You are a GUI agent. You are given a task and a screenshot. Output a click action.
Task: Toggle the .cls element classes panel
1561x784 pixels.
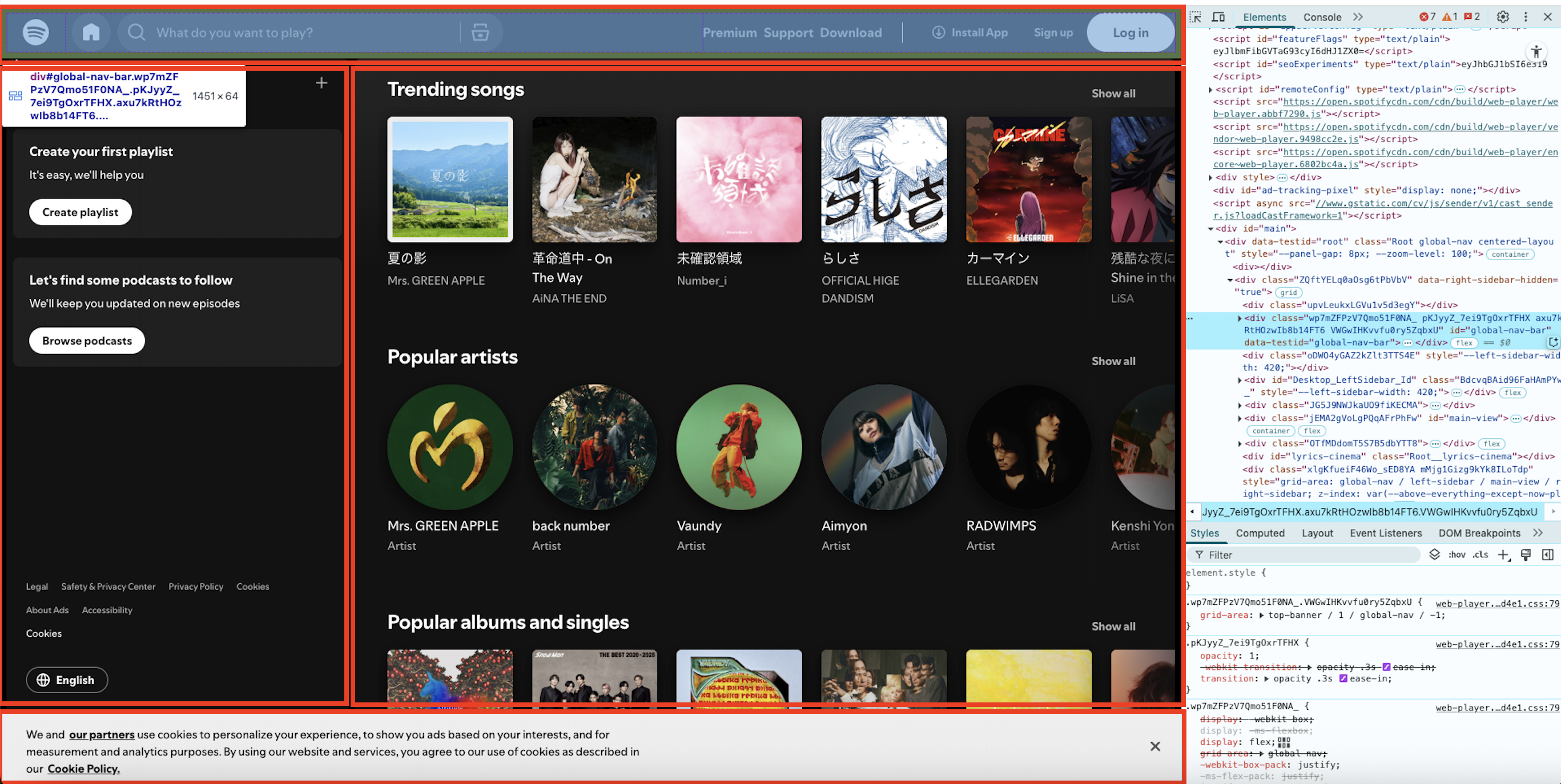click(1480, 555)
